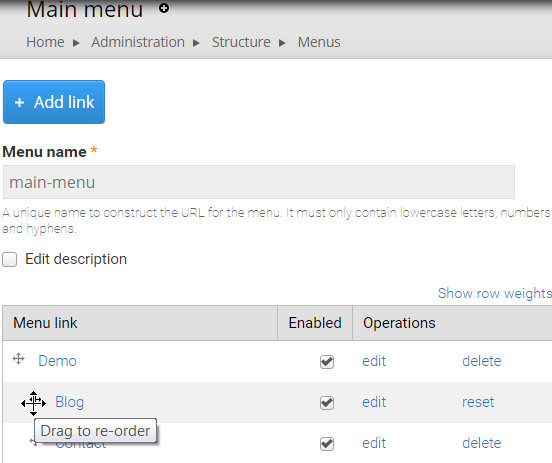The width and height of the screenshot is (552, 463).
Task: Uncheck Enabled for the third menu row
Action: coord(327,444)
